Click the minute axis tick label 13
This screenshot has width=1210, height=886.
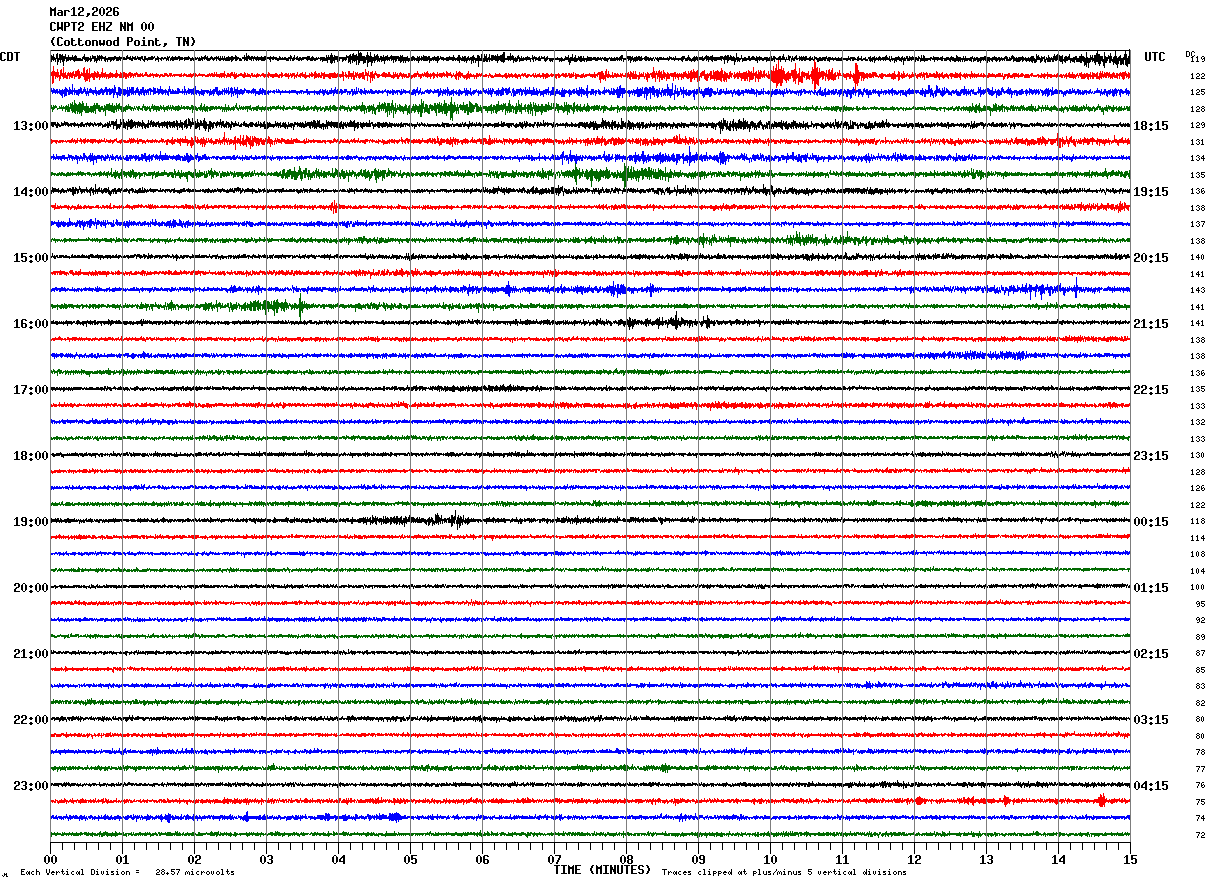pos(986,859)
